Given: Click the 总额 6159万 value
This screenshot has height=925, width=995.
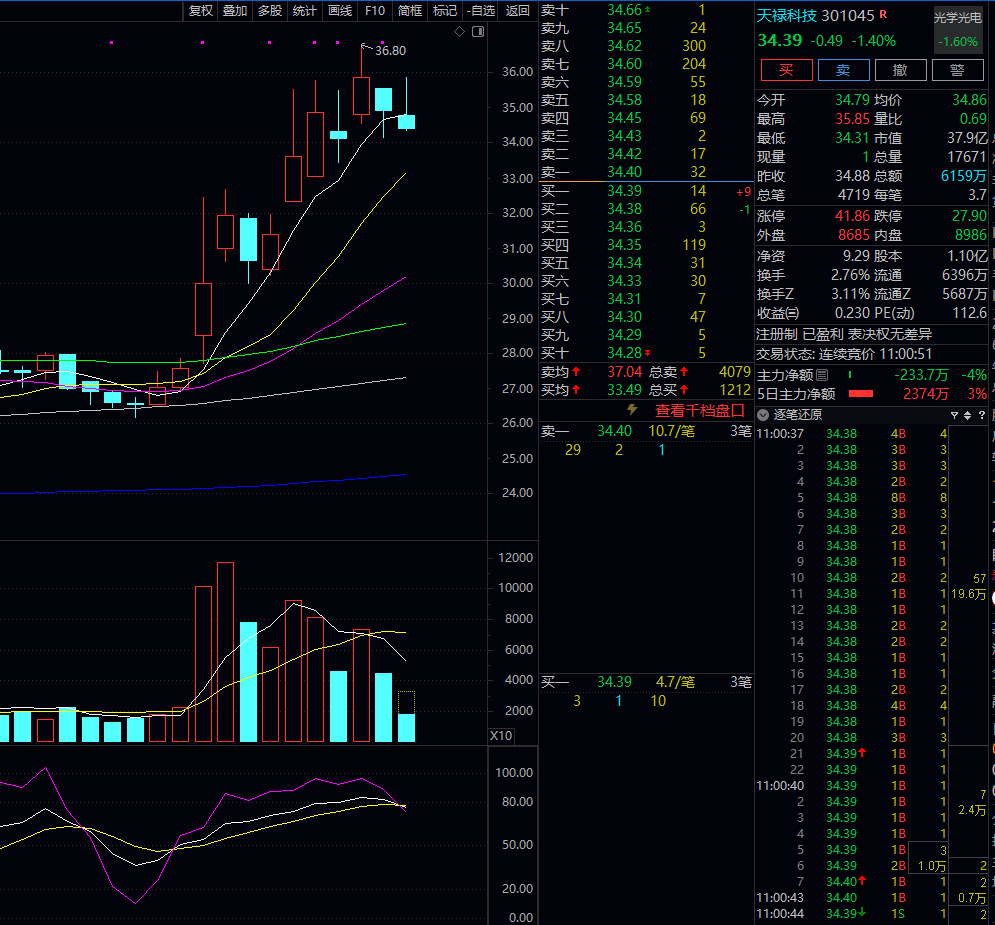Looking at the screenshot, I should (963, 176).
